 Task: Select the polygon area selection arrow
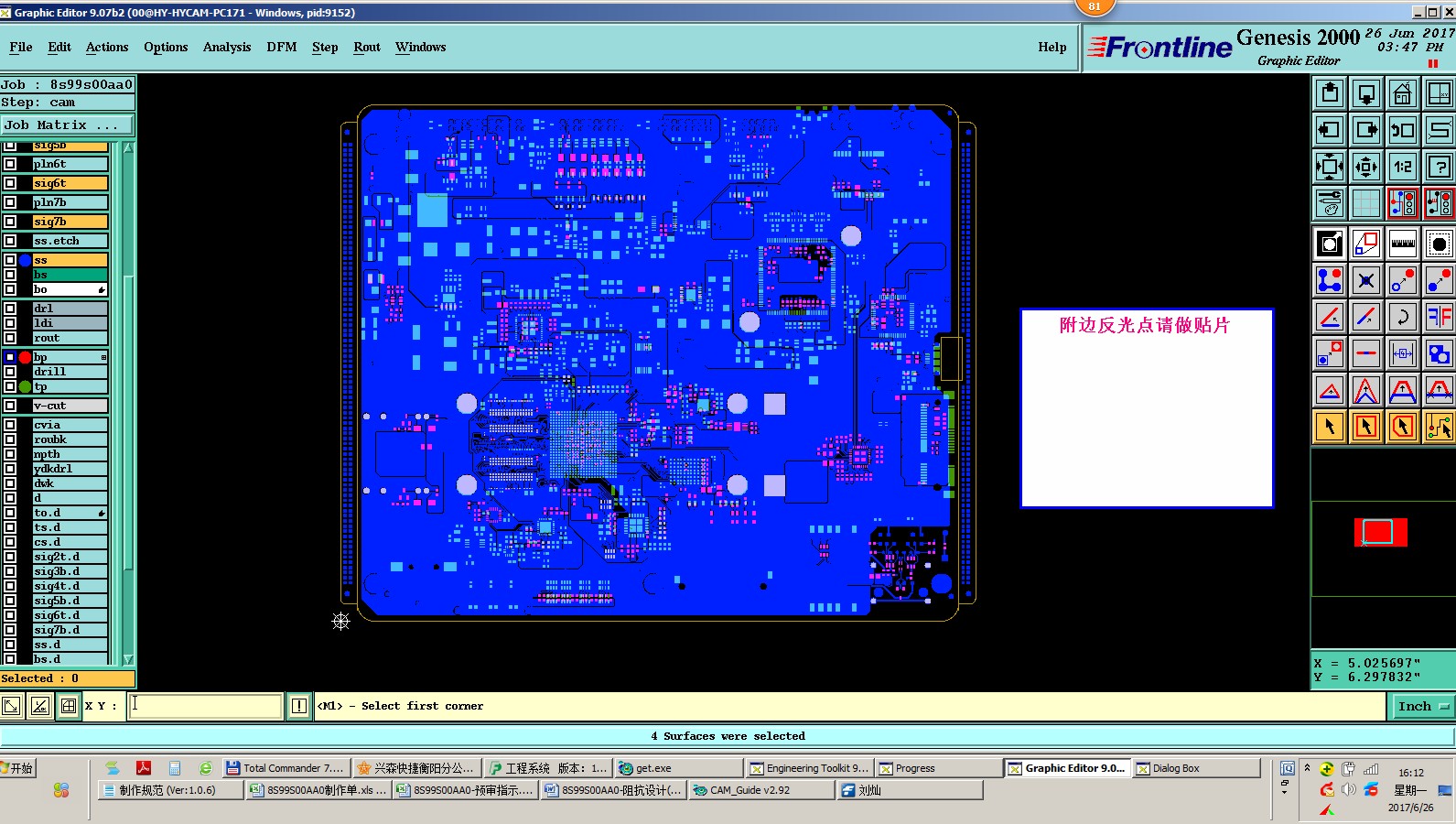point(1403,427)
